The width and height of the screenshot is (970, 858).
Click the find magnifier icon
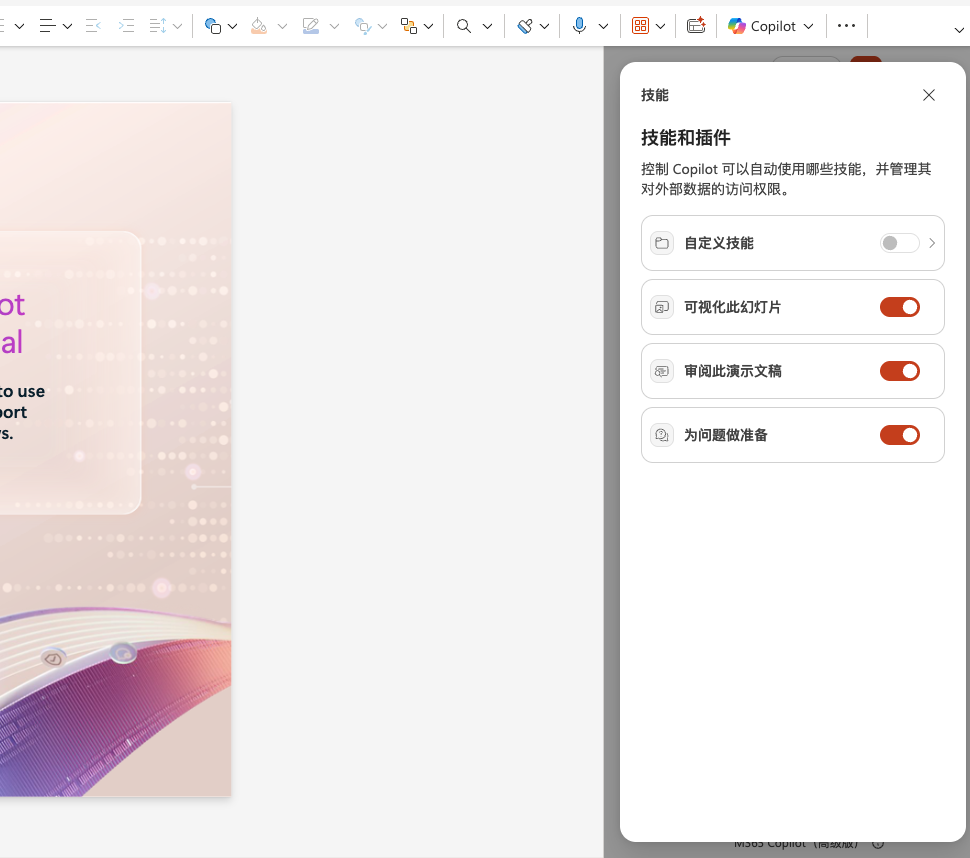click(463, 26)
